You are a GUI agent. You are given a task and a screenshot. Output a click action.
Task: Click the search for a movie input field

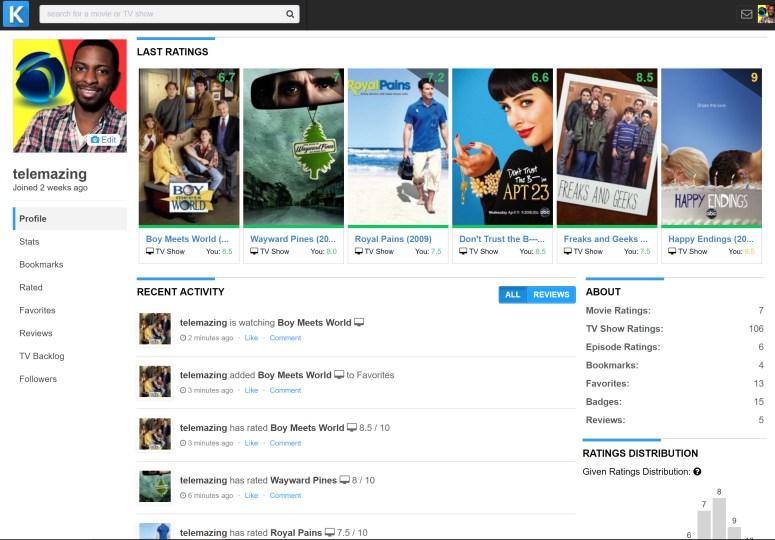(165, 15)
